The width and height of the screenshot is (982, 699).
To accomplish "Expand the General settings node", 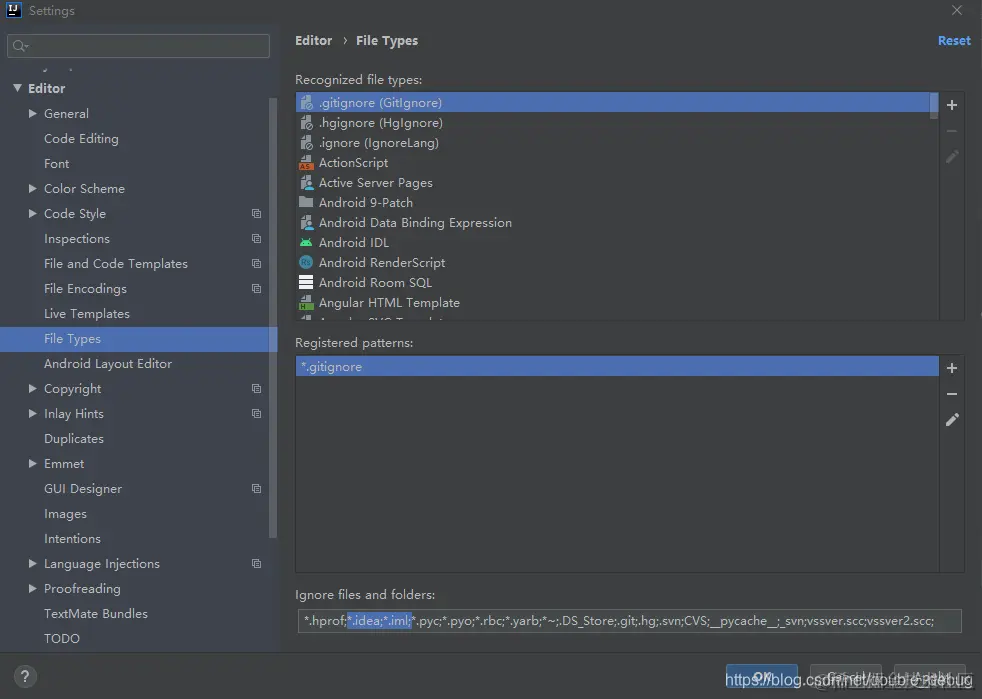I will pos(33,113).
